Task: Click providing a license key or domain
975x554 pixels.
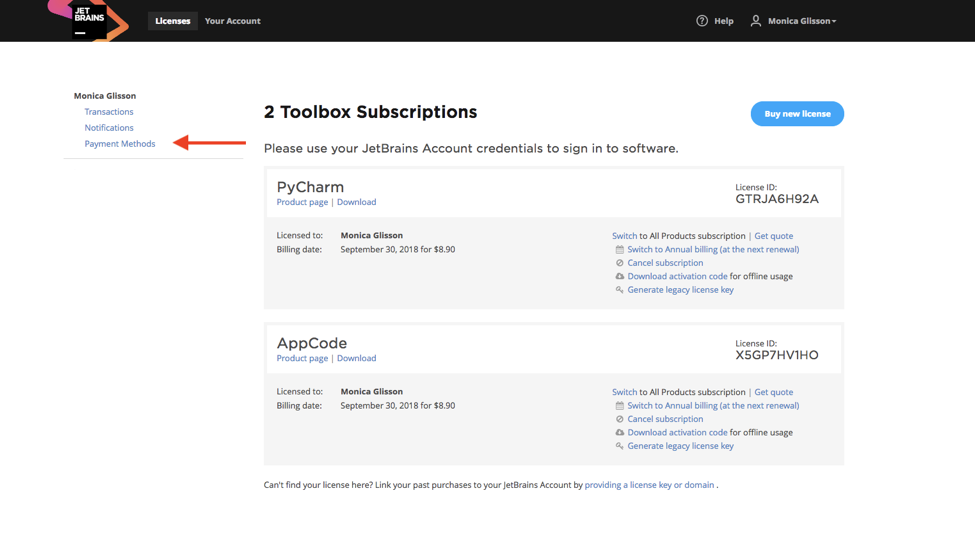Action: pyautogui.click(x=649, y=485)
